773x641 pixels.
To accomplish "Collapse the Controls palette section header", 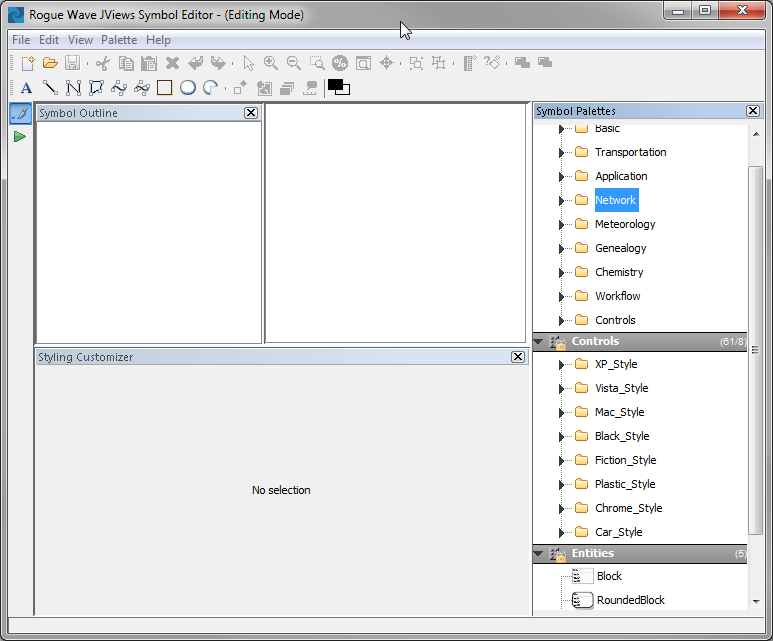I will [x=539, y=342].
